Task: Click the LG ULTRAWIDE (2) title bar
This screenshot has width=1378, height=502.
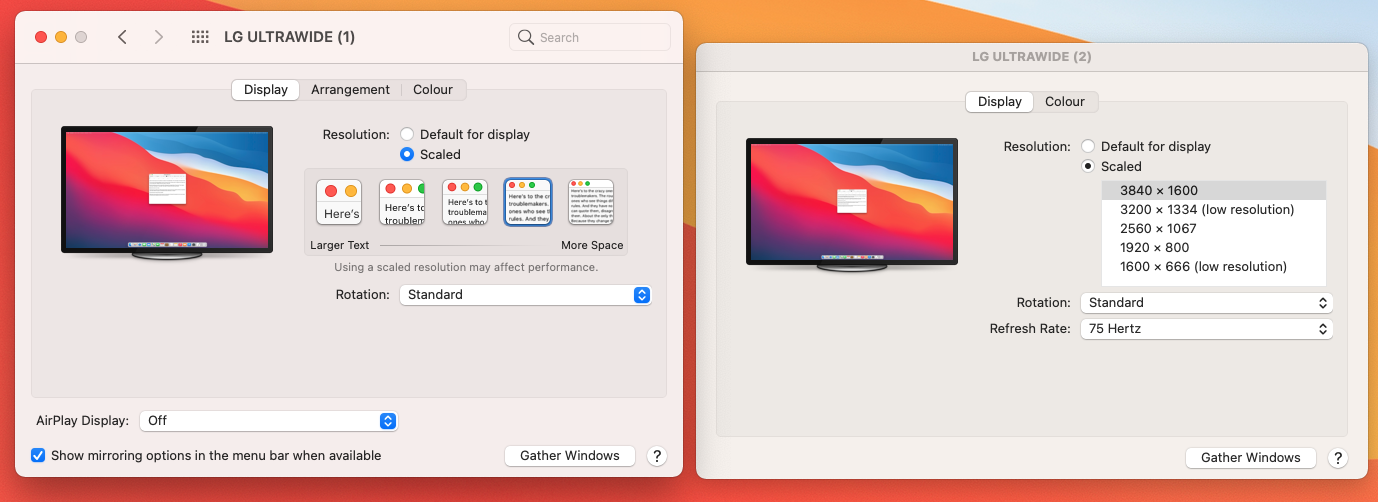Action: pyautogui.click(x=1032, y=57)
